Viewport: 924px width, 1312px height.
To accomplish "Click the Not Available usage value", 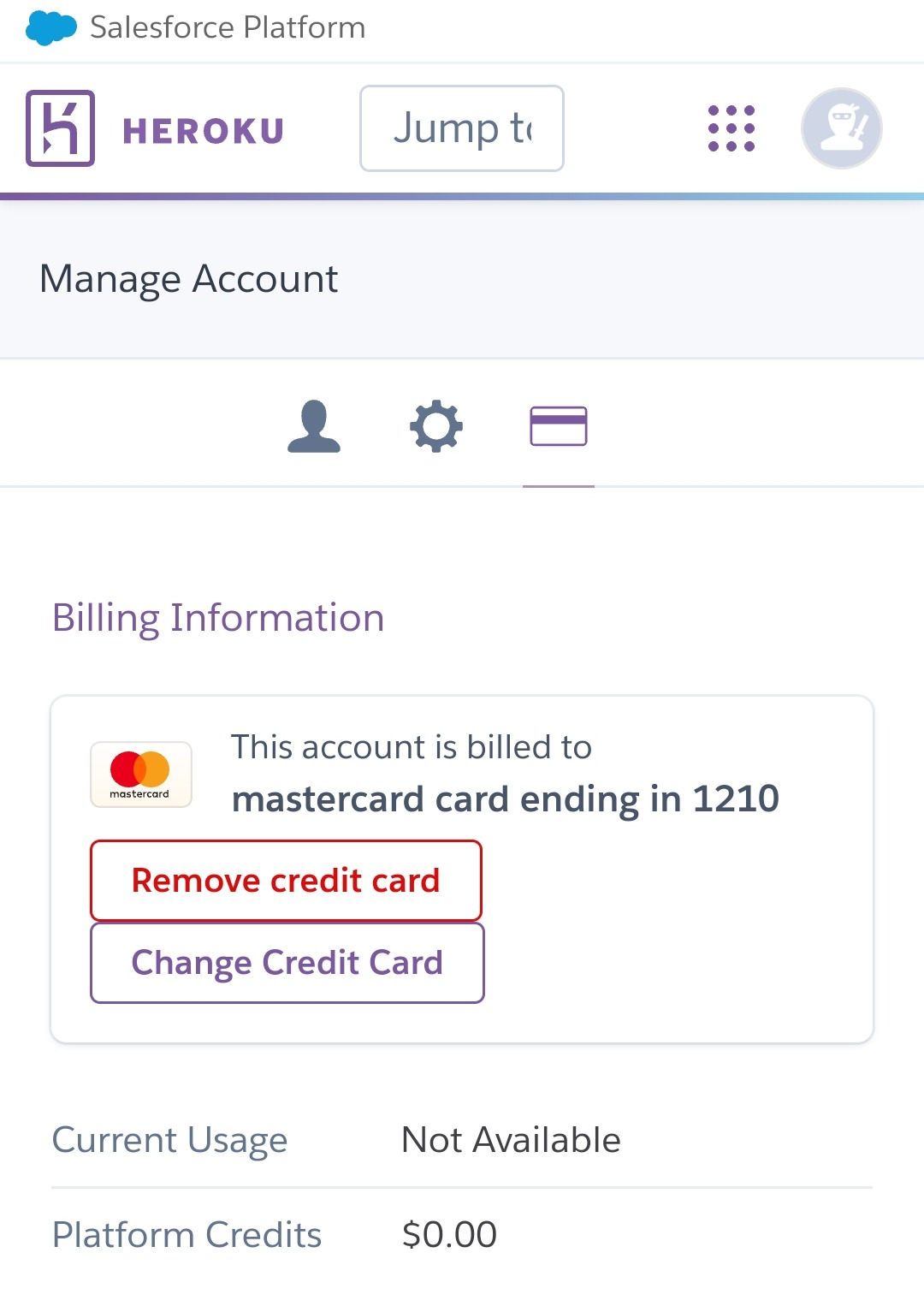I will coord(512,1140).
